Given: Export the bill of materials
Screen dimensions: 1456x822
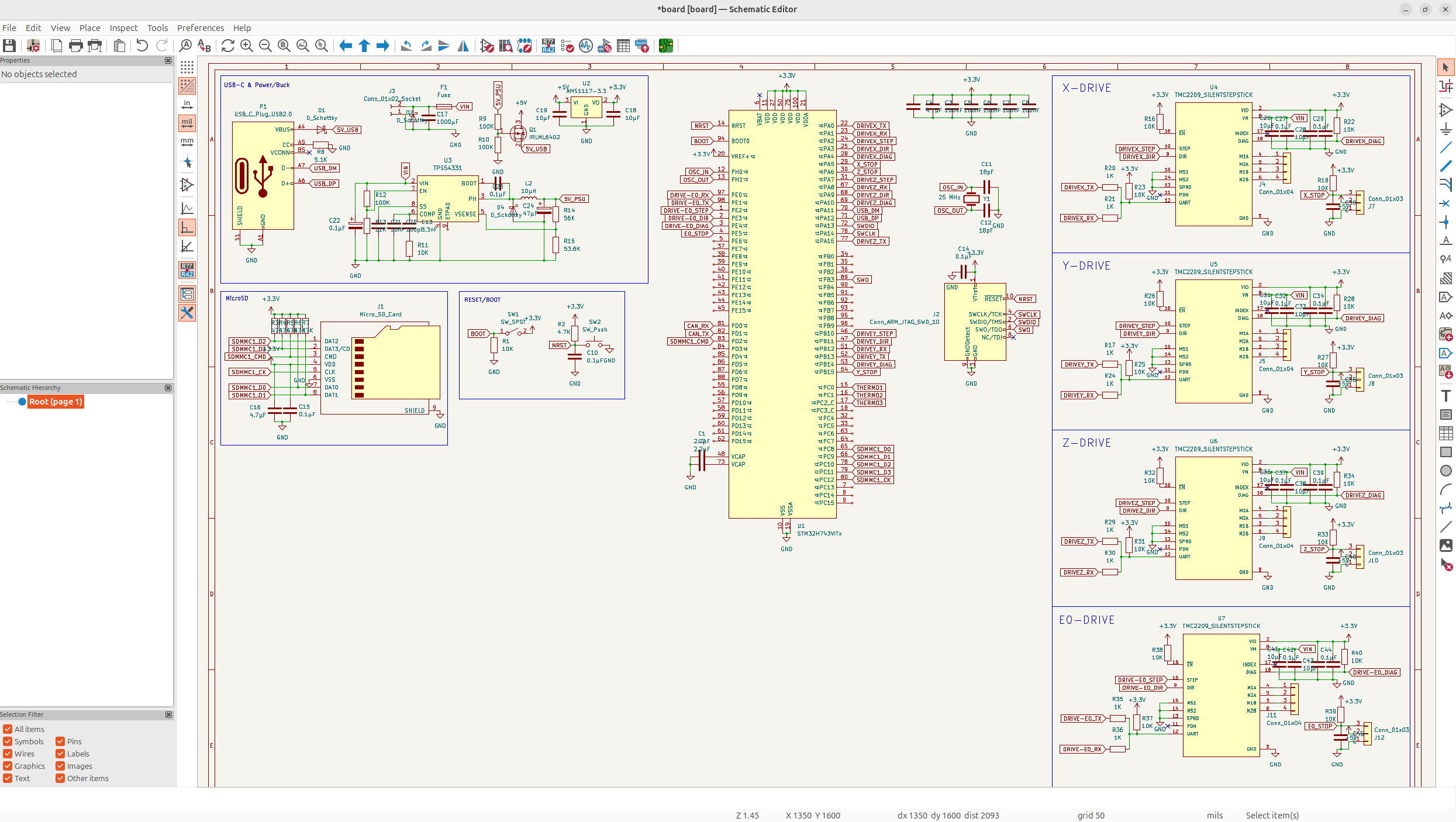Looking at the screenshot, I should click(641, 45).
